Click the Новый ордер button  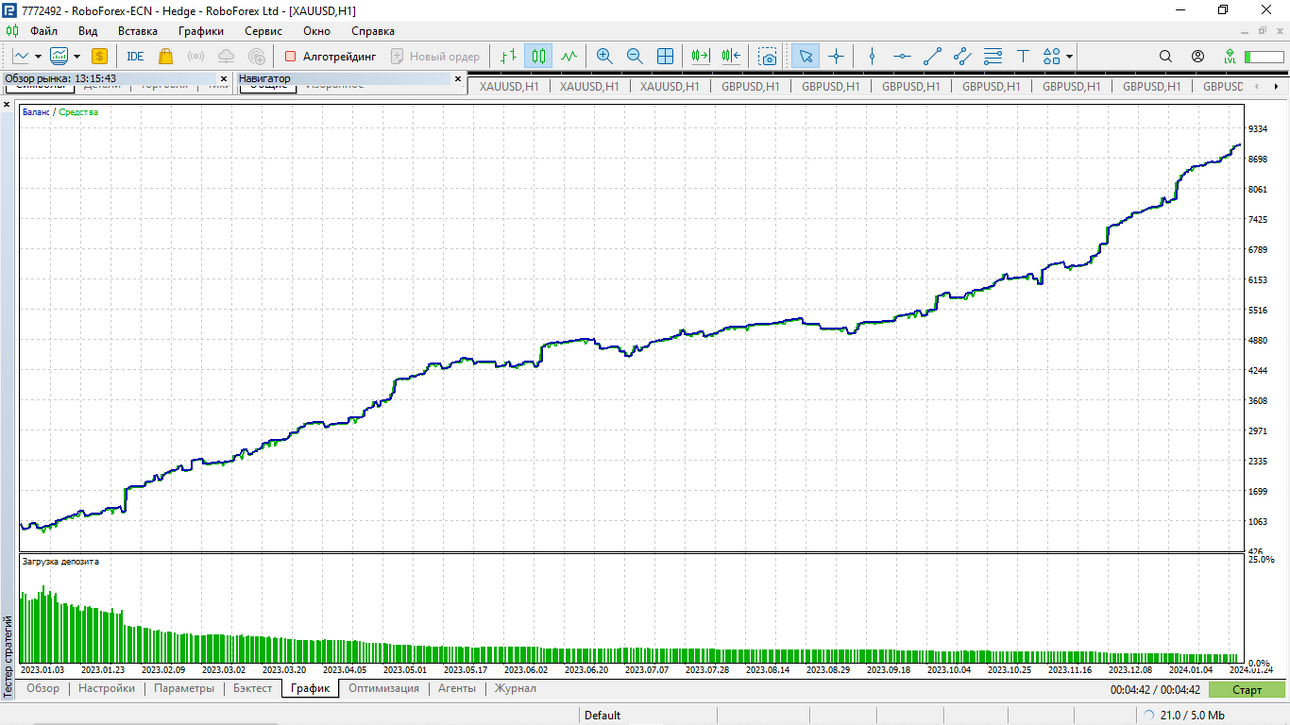click(x=435, y=56)
